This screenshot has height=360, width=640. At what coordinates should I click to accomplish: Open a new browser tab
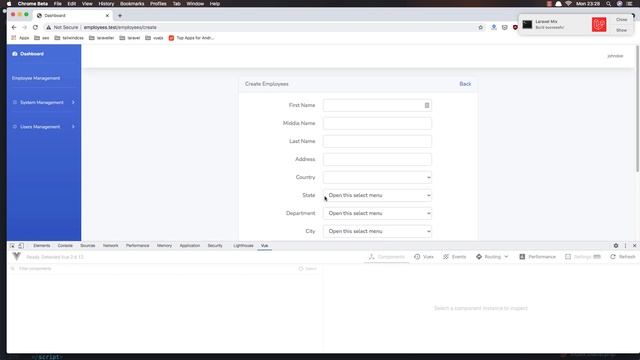pyautogui.click(x=120, y=16)
